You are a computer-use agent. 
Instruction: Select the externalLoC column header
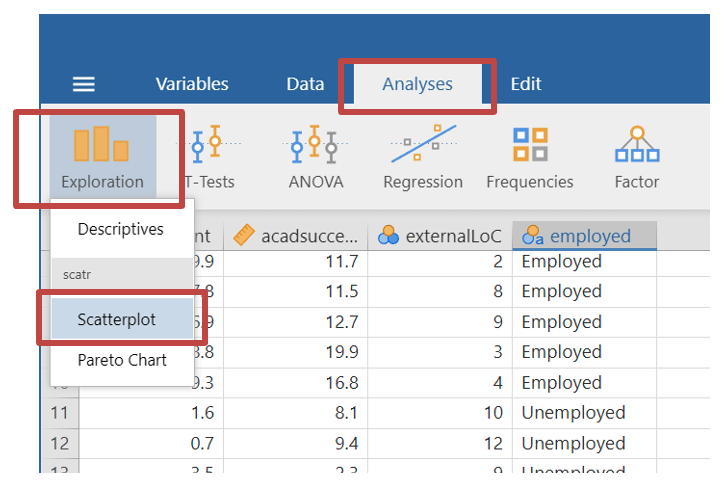point(440,236)
